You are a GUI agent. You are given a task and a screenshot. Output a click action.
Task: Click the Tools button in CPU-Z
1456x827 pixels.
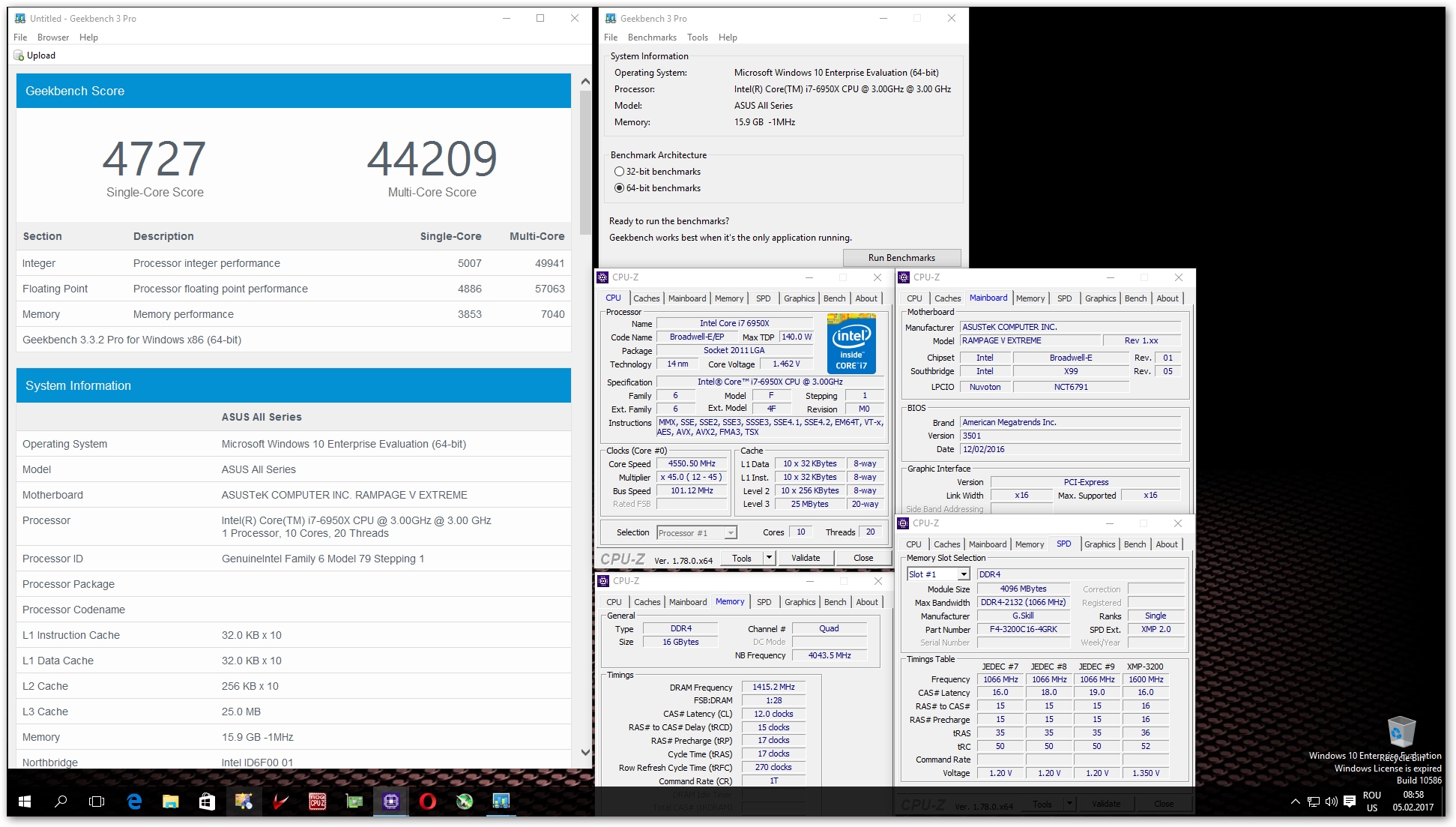click(741, 558)
